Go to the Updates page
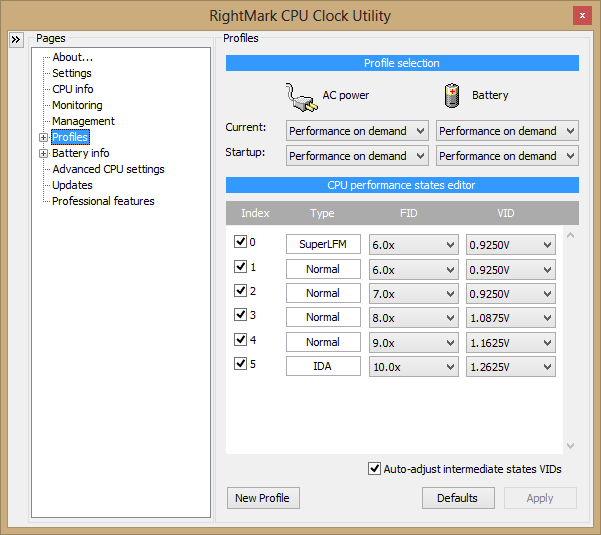This screenshot has width=601, height=535. (x=72, y=185)
